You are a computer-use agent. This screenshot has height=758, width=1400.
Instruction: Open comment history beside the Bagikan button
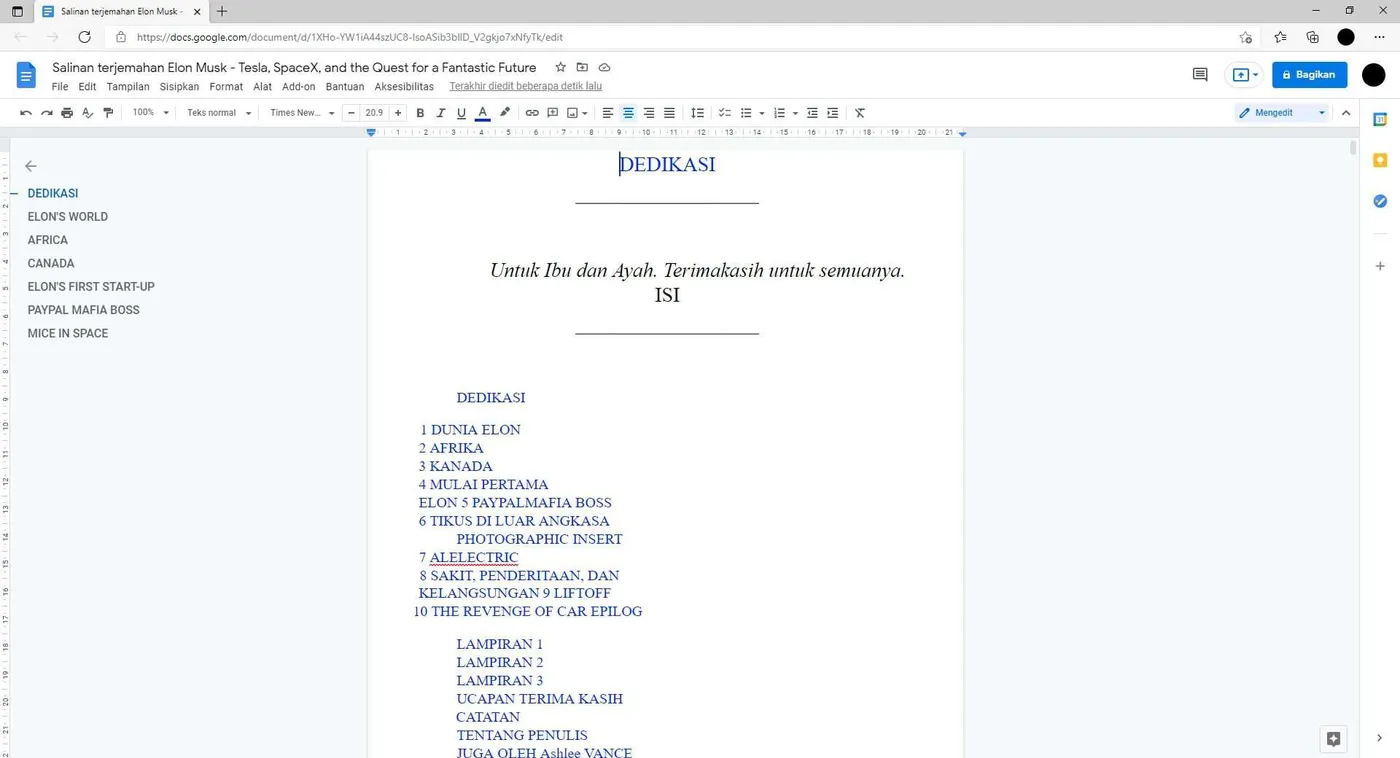point(1200,75)
